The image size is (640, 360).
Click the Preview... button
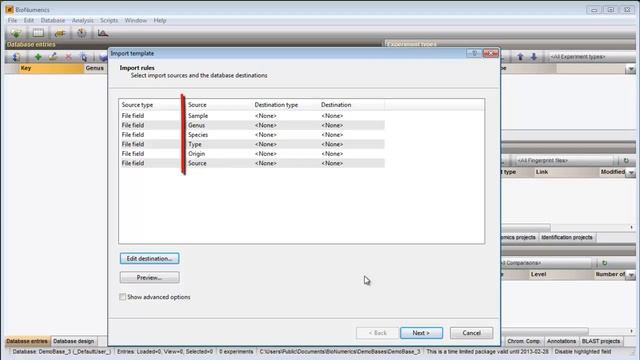coord(149,278)
